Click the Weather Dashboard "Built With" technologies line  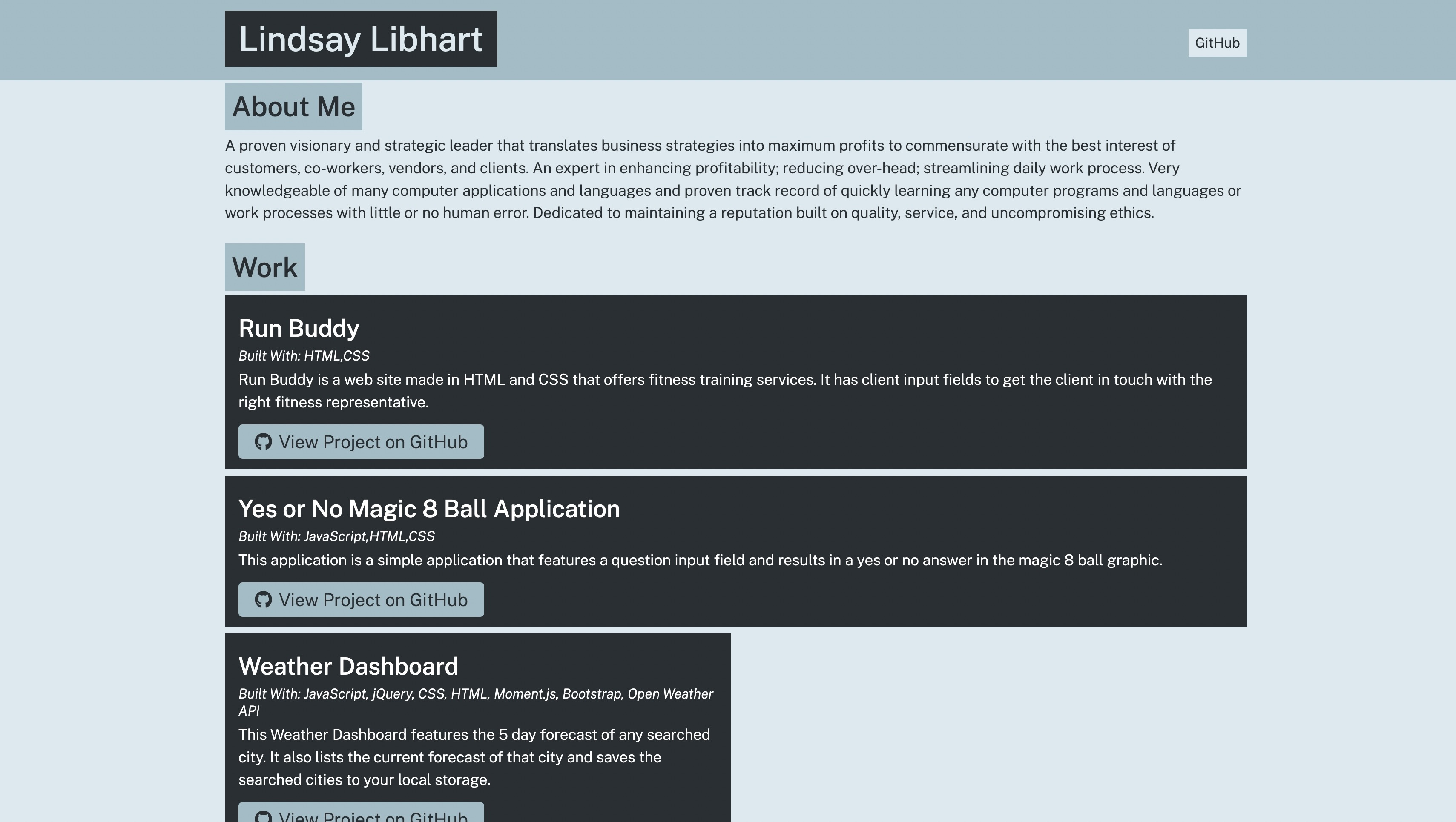point(475,702)
